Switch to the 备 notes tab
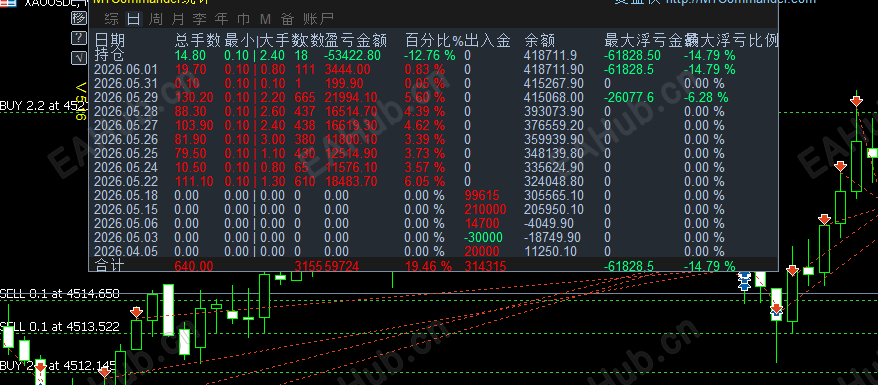 pyautogui.click(x=287, y=20)
